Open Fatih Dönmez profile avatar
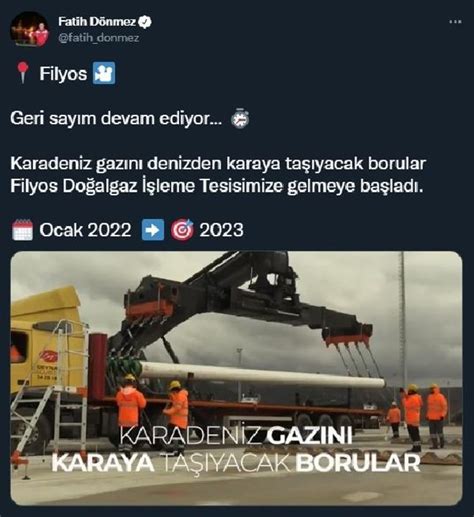This screenshot has width=474, height=517. point(30,29)
